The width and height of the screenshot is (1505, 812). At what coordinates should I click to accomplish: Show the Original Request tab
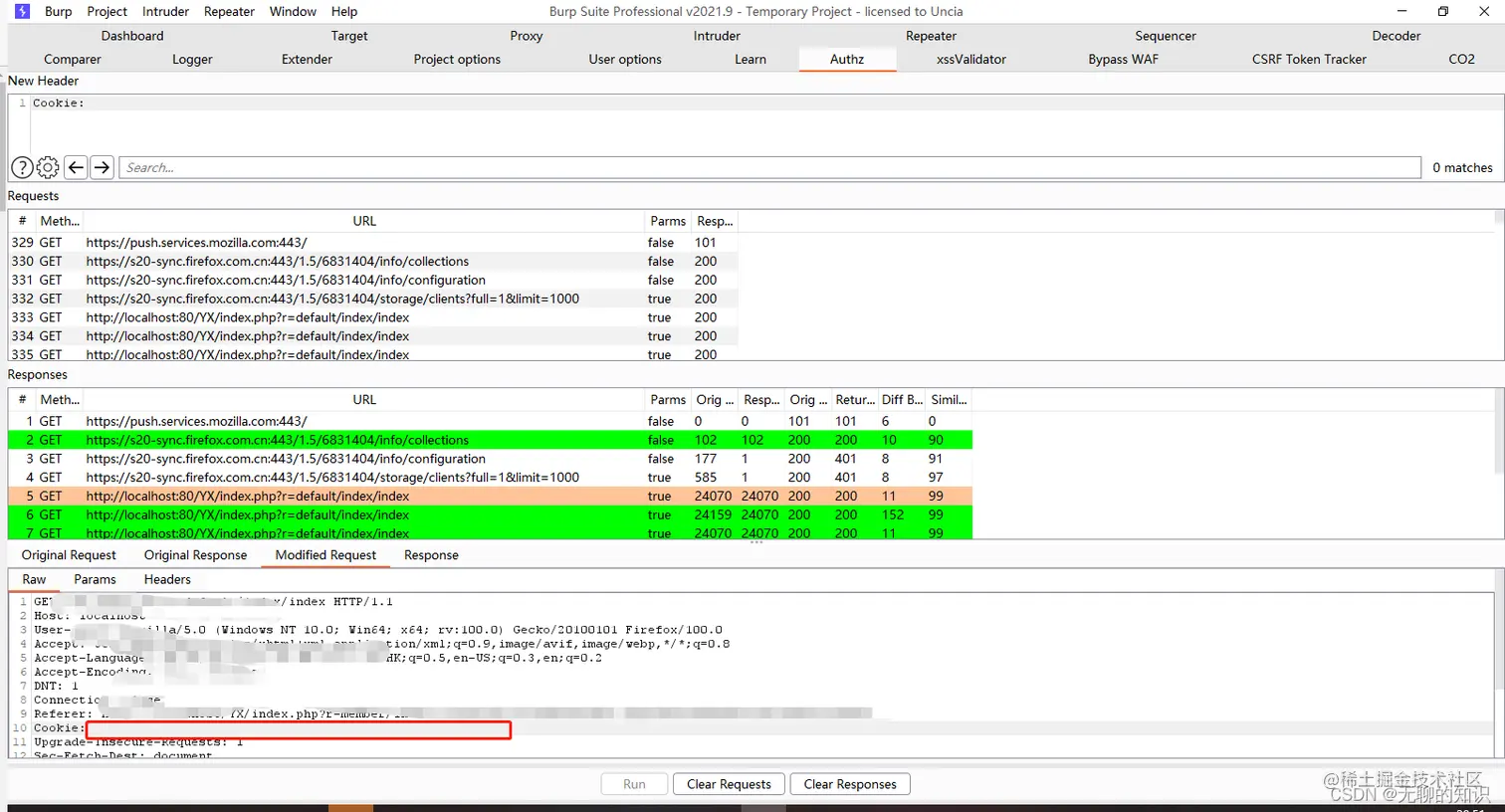(x=69, y=555)
